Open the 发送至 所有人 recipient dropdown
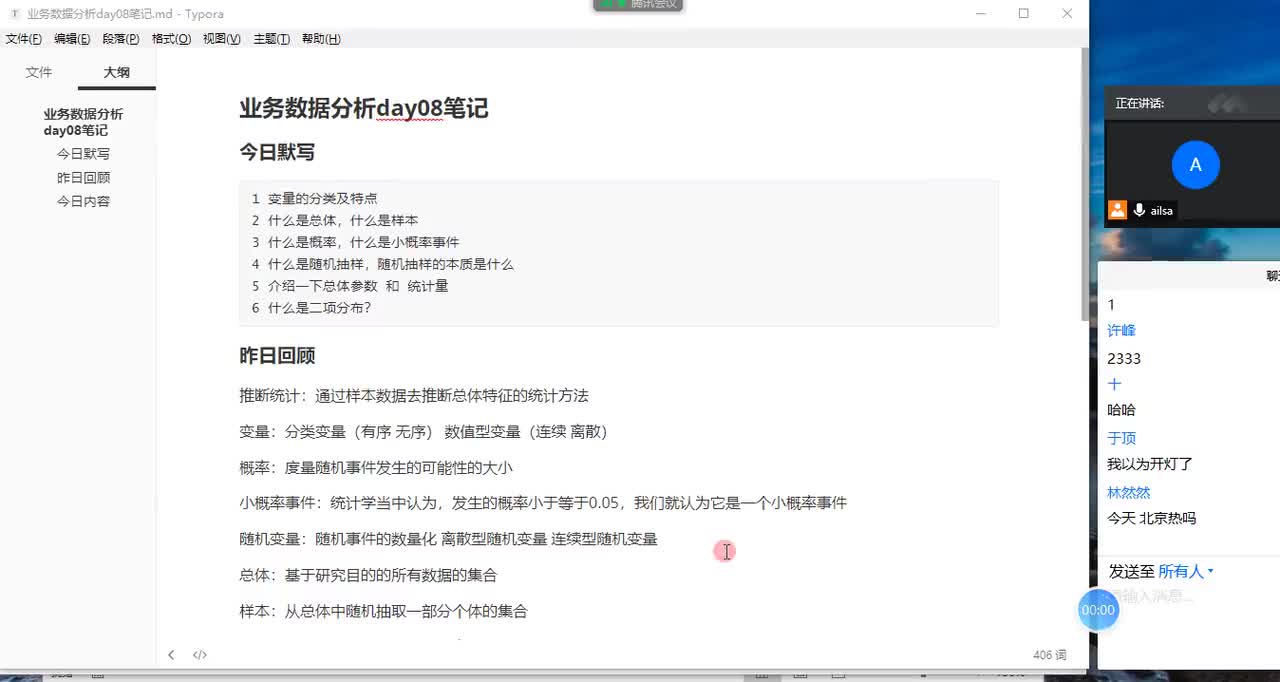The image size is (1280, 682). [x=1186, y=571]
